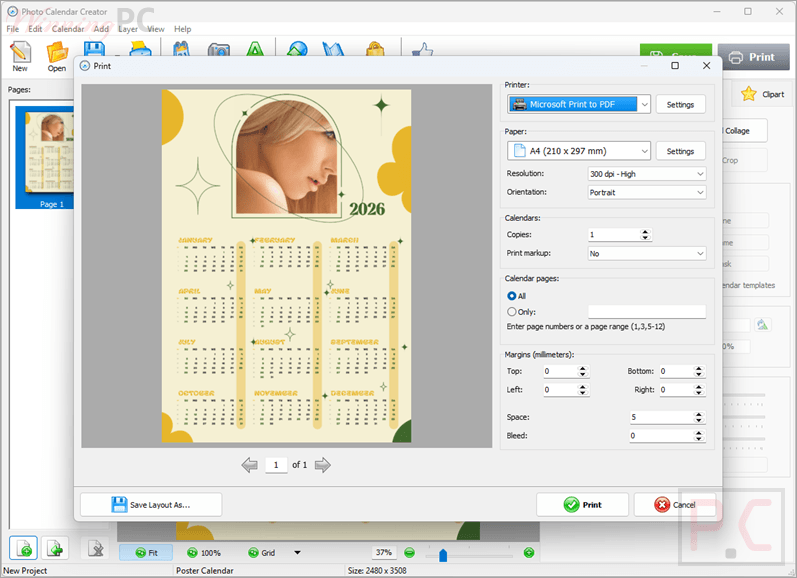Screen dimensions: 797x578
Task: Click the thumbs-up icon in the toolbar
Action: tap(422, 50)
